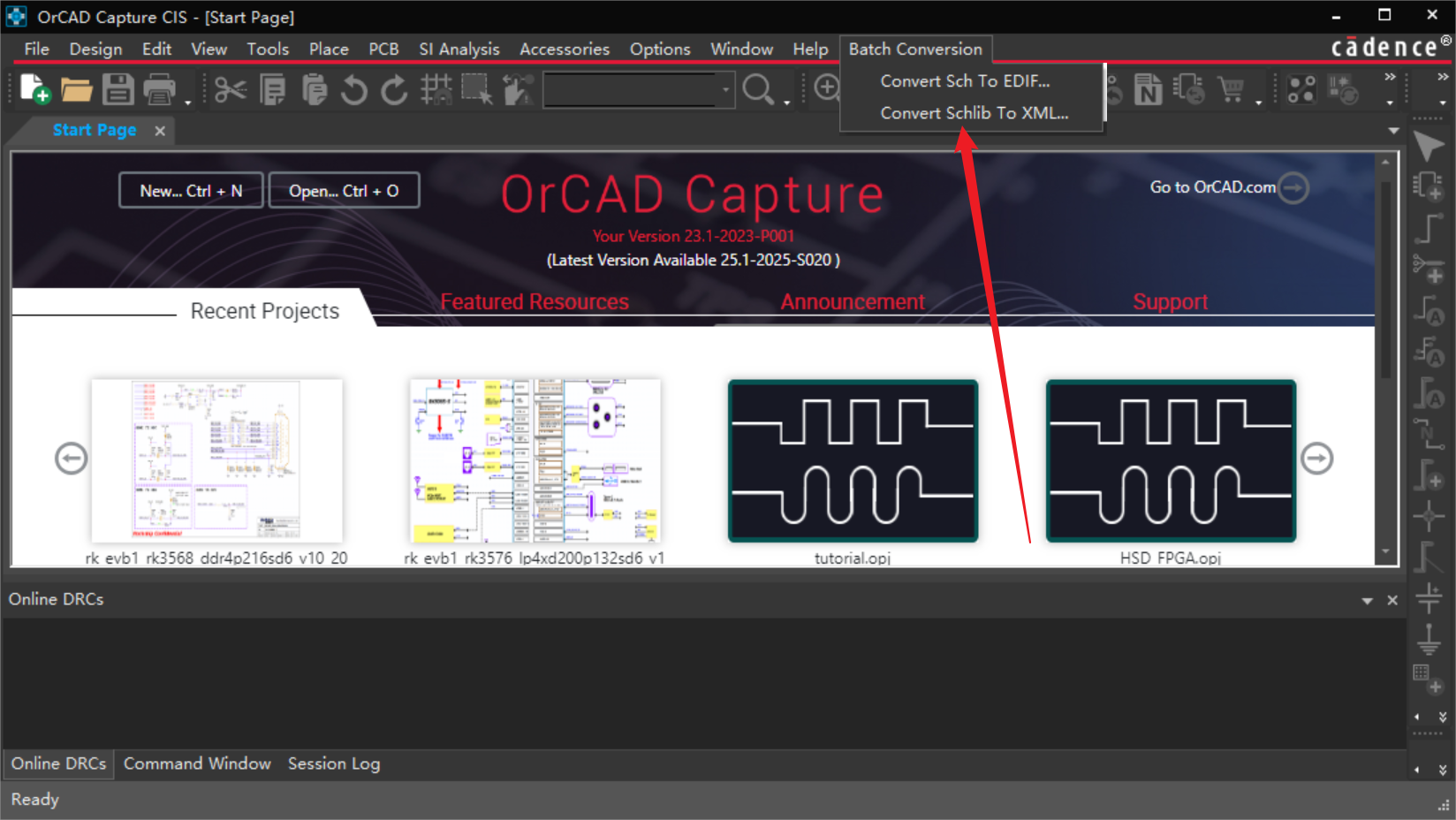Open the rk_evb1_rk3576 project thumbnail
Image resolution: width=1456 pixels, height=820 pixels.
point(535,460)
